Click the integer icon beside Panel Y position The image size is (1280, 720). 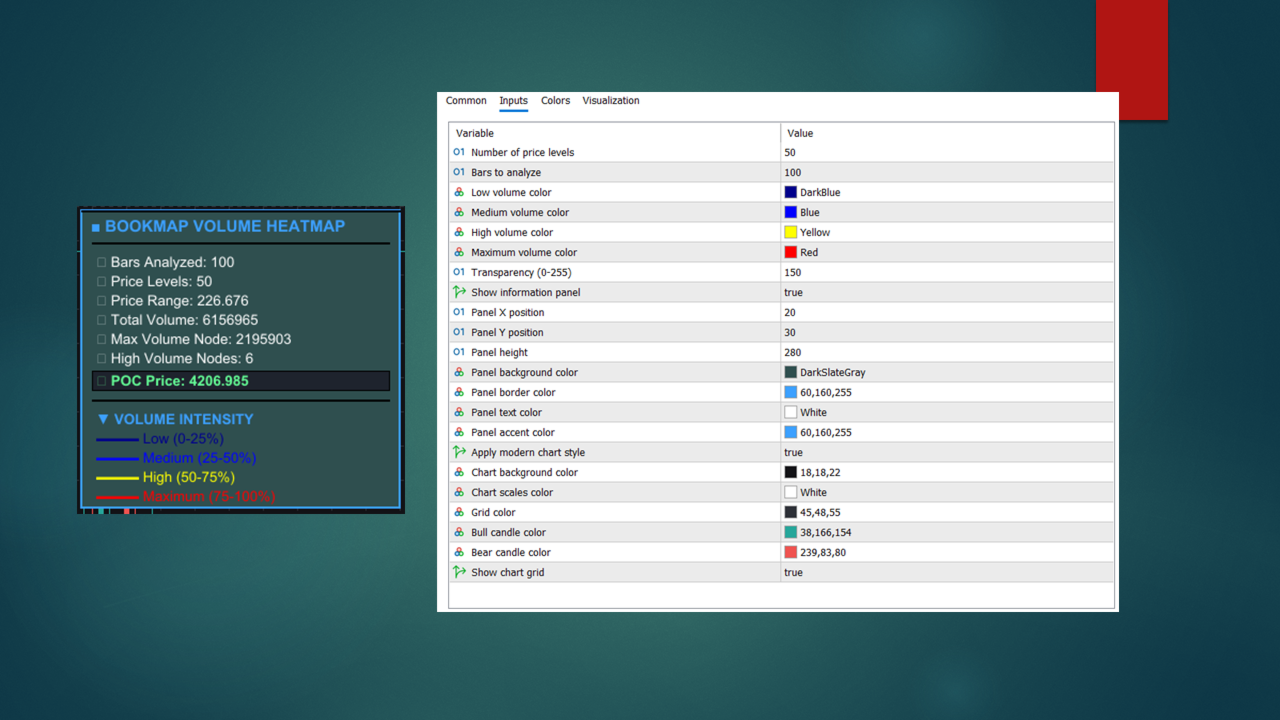pyautogui.click(x=459, y=332)
